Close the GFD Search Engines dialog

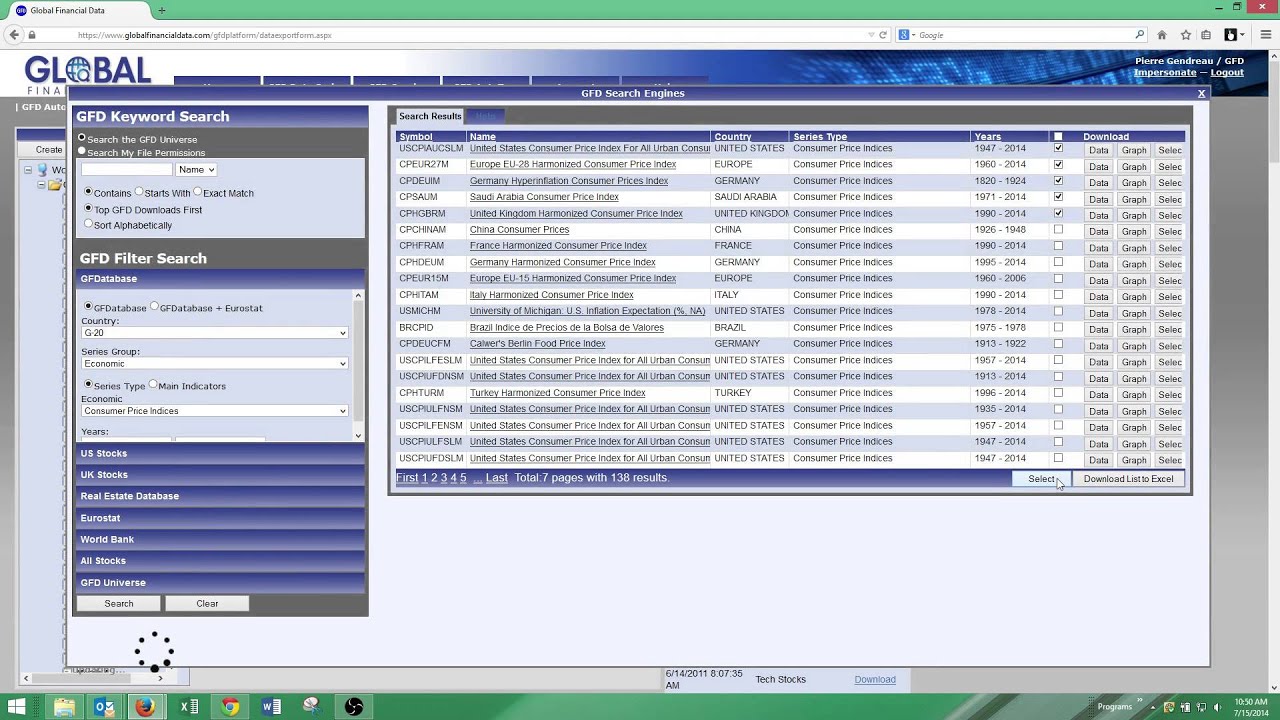point(1201,94)
